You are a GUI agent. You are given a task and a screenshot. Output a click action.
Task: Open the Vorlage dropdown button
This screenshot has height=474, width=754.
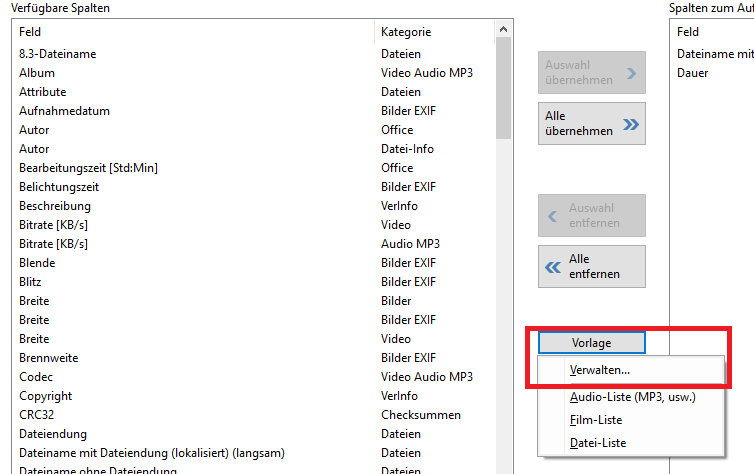click(x=591, y=342)
